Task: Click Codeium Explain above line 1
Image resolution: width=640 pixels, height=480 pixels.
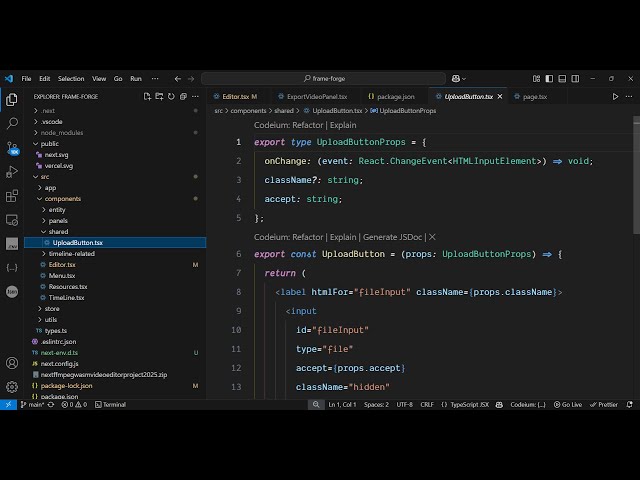Action: coord(343,125)
